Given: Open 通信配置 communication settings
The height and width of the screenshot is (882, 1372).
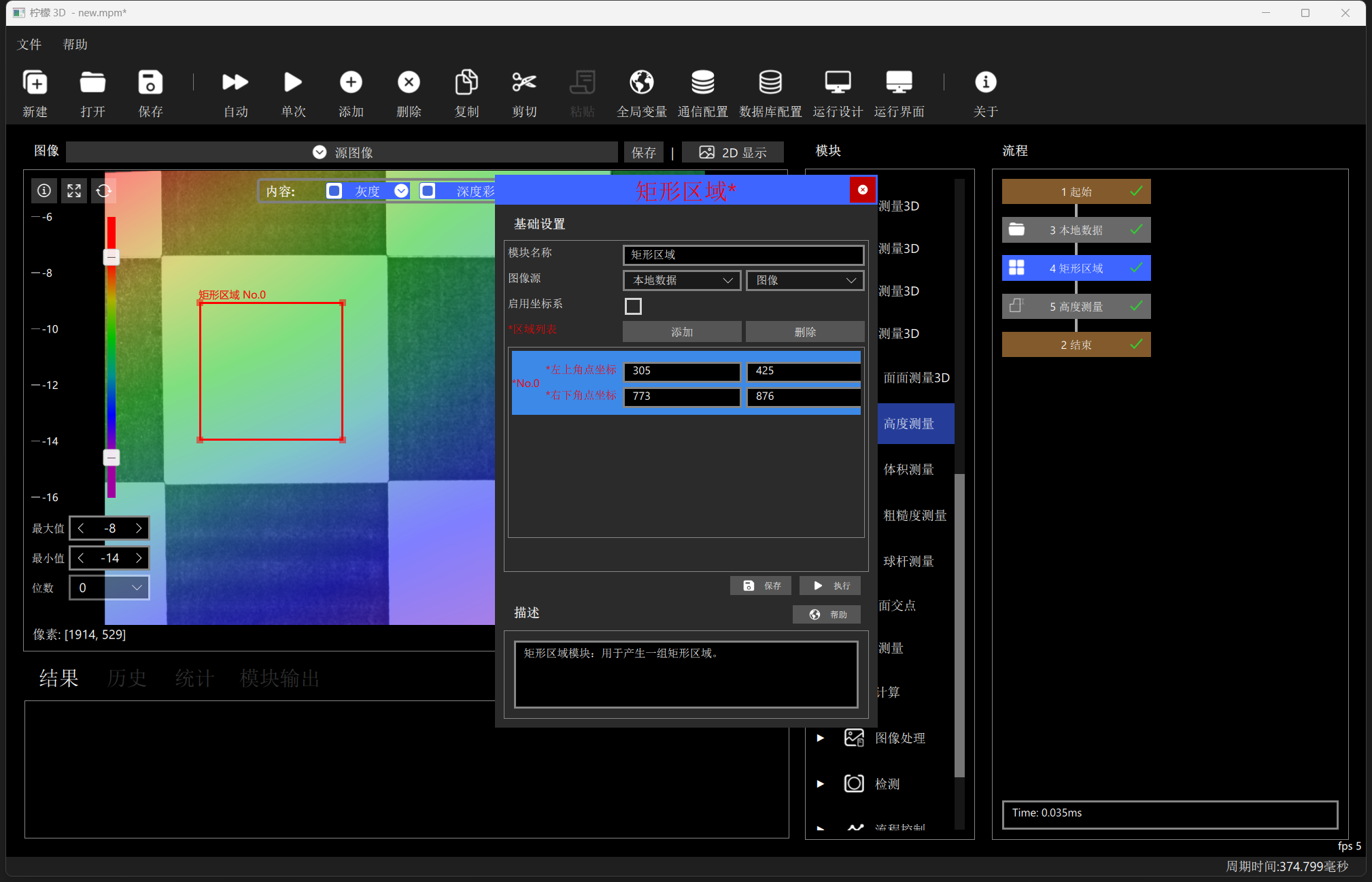Looking at the screenshot, I should [x=702, y=83].
